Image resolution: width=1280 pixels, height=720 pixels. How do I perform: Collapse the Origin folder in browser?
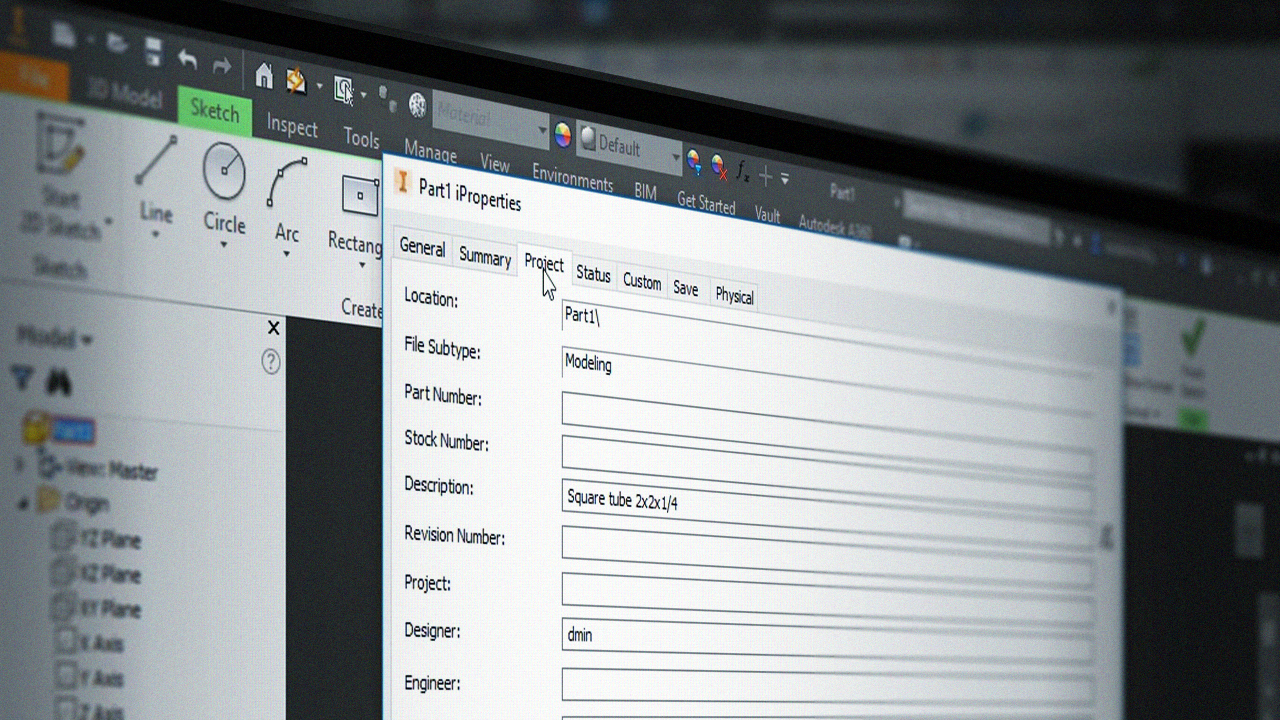23,503
